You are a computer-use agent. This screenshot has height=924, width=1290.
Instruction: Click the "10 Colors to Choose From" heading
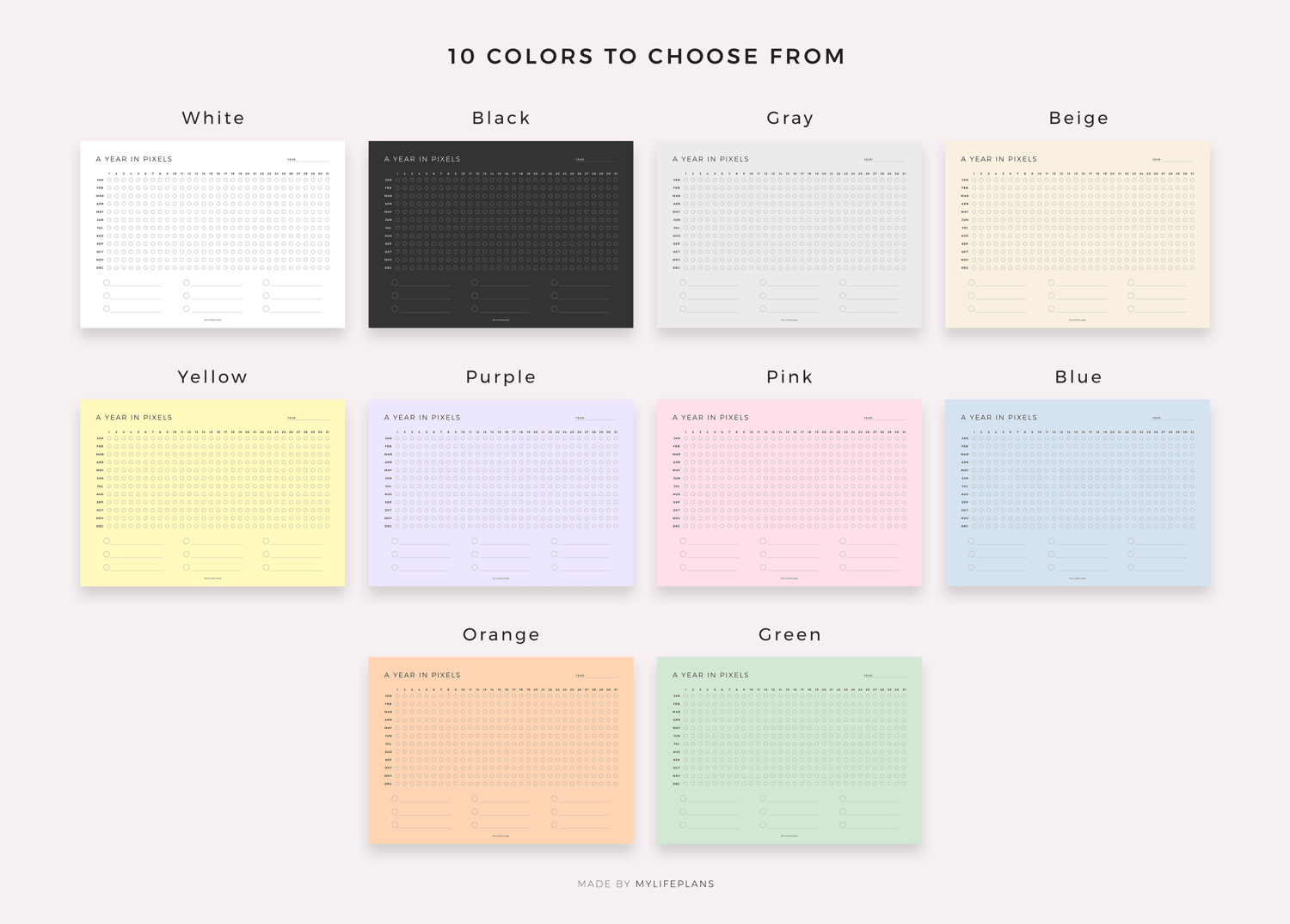click(647, 57)
